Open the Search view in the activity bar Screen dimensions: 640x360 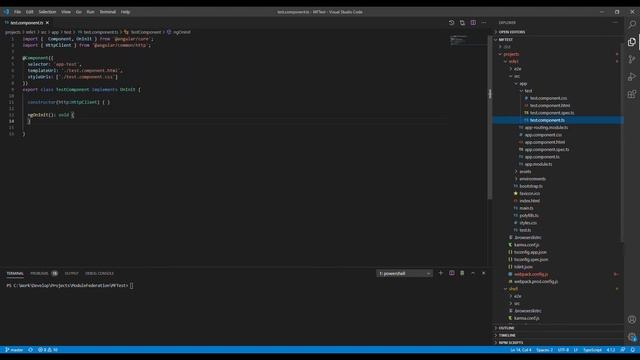(x=632, y=24)
